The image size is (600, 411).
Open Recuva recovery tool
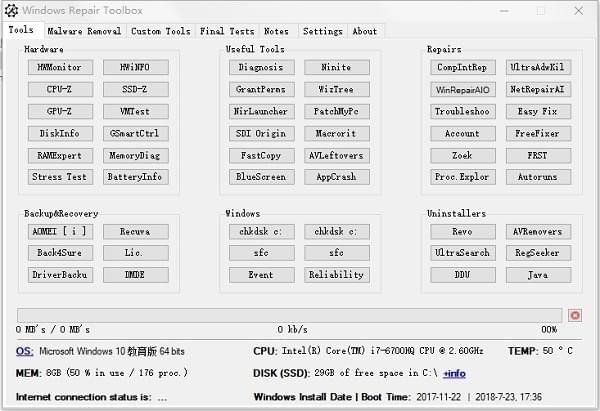pos(136,231)
